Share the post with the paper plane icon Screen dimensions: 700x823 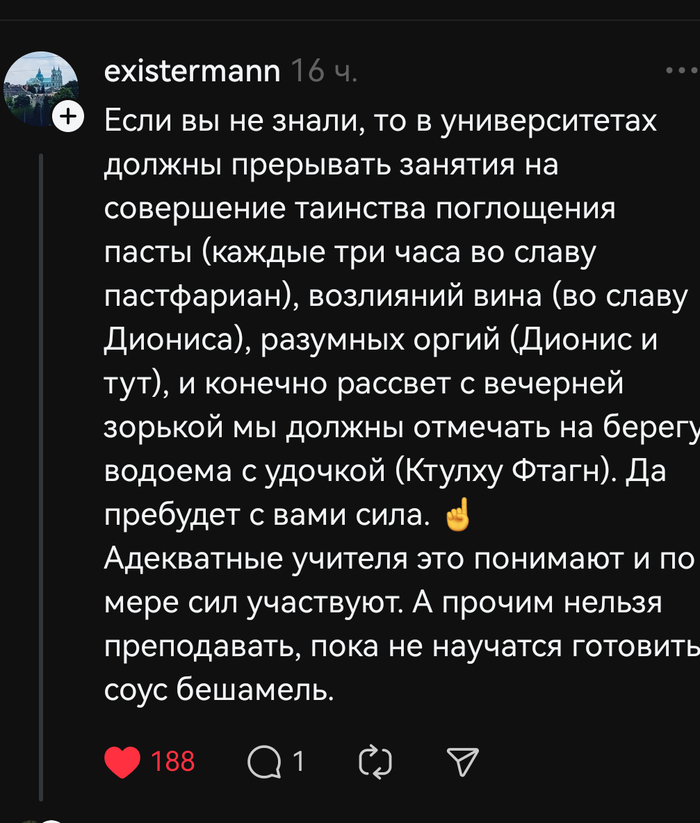coord(462,762)
